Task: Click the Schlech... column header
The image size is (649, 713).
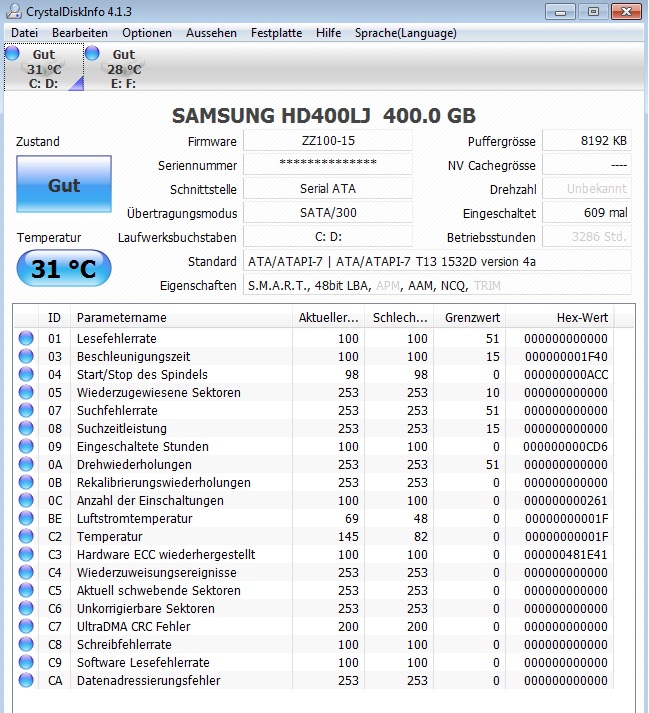Action: click(x=399, y=317)
